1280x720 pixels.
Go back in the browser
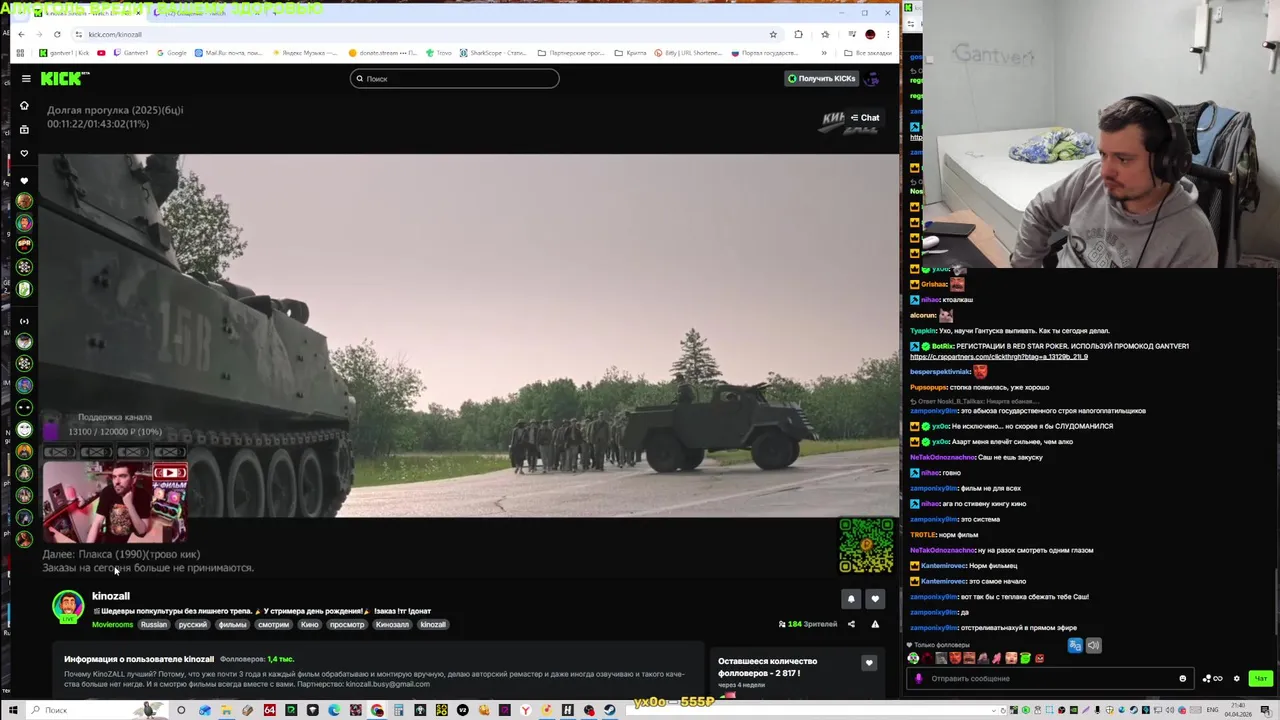(21, 34)
